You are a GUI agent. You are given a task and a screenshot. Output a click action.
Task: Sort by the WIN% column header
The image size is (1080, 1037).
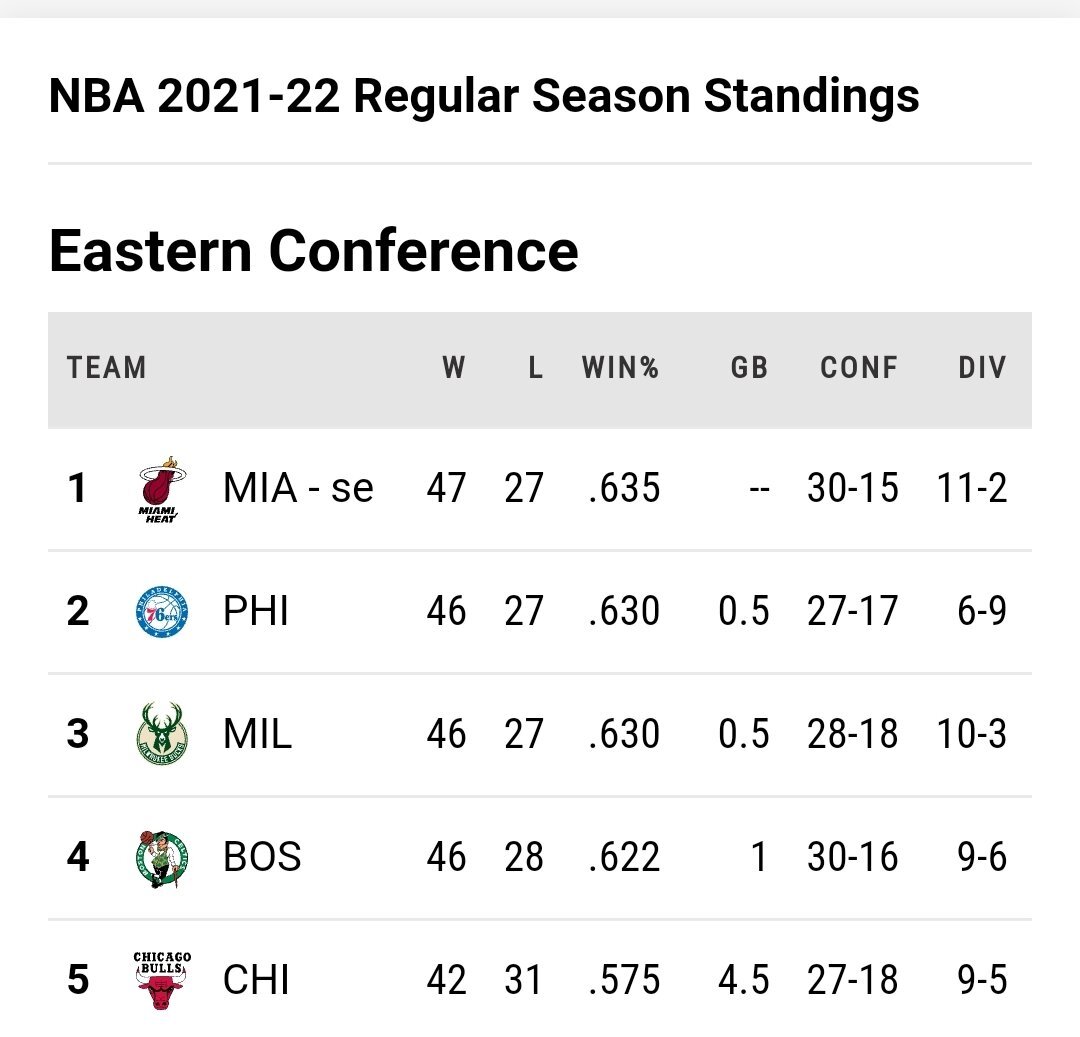click(620, 368)
